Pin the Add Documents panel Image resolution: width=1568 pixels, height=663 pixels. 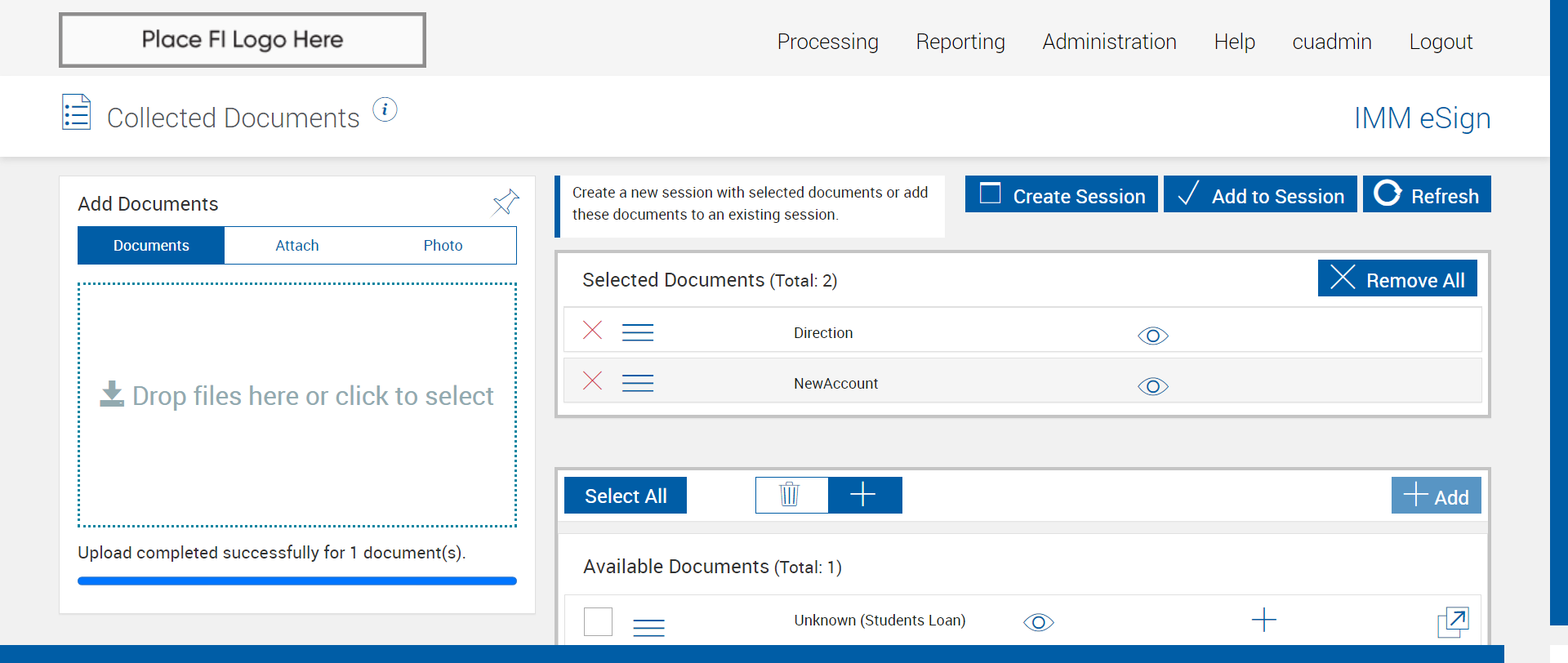coord(506,202)
